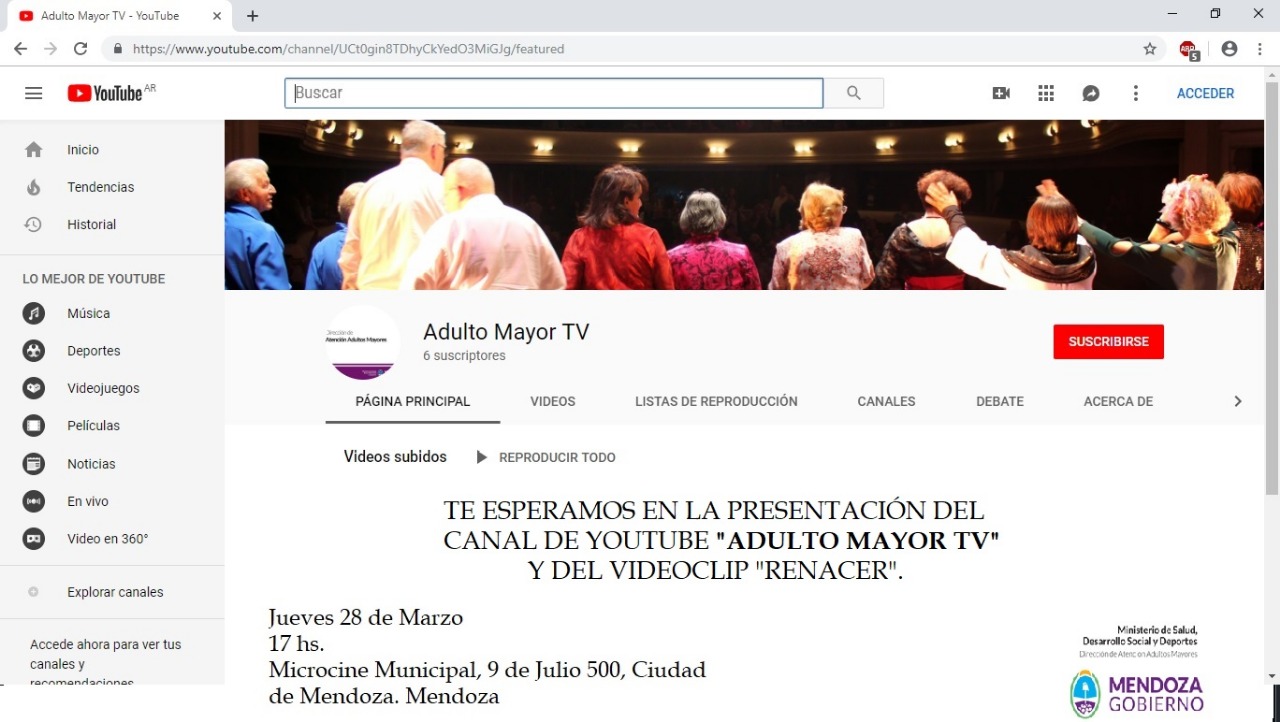Switch to the CANALES tab

pos(886,401)
